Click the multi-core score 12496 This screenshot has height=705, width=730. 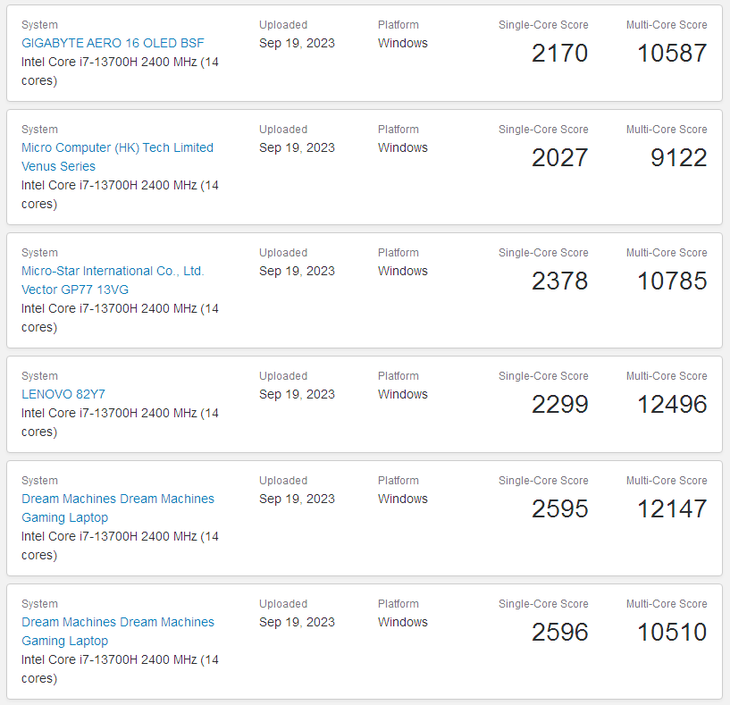(x=671, y=404)
